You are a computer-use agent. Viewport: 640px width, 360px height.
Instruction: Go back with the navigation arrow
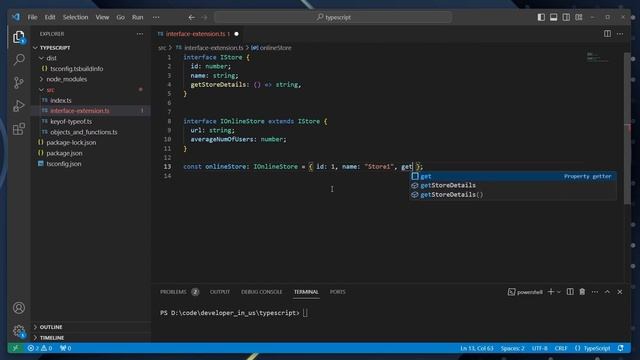tap(191, 17)
